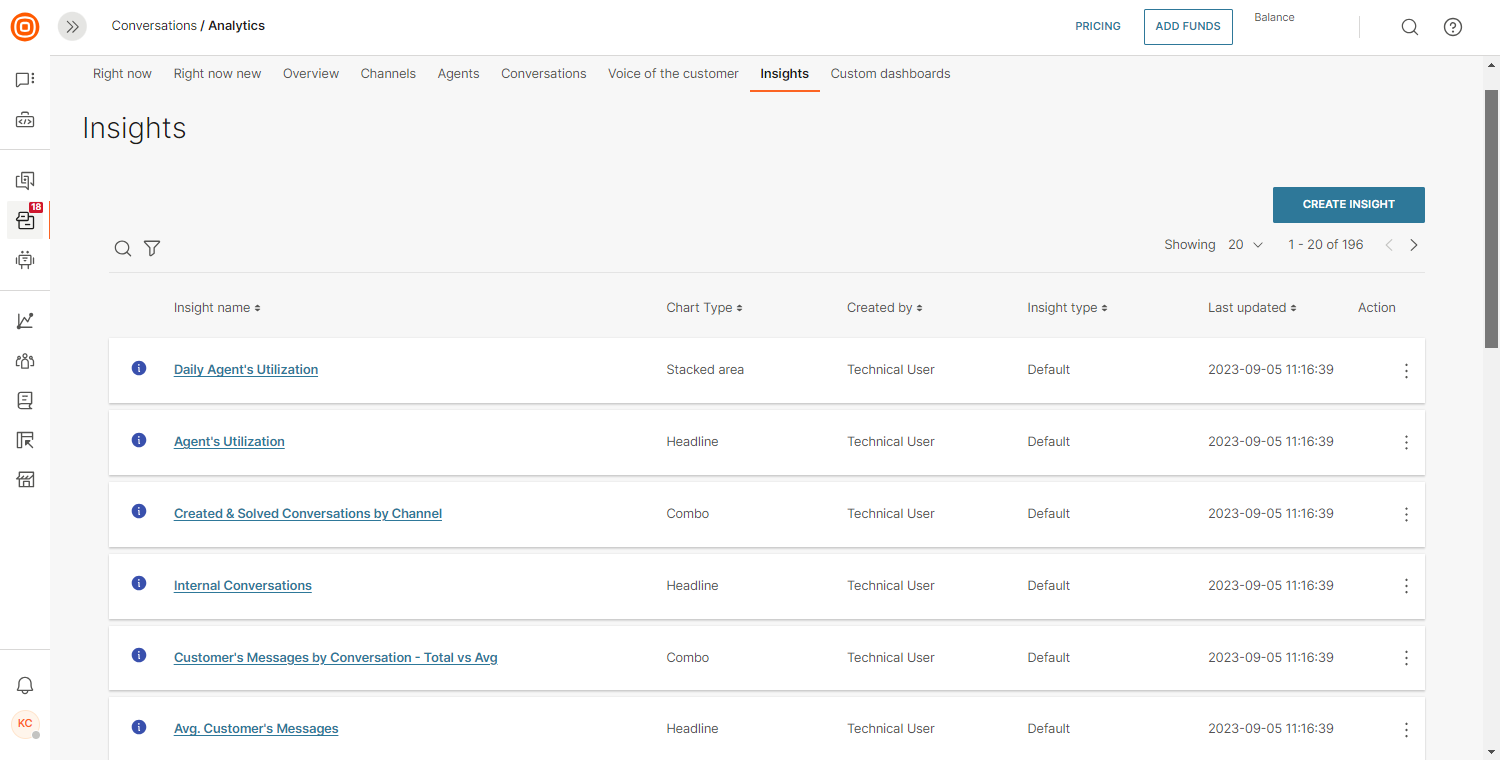Open the action menu for Daily Agent's Utilization
Screen dimensions: 1500x760
point(1406,370)
